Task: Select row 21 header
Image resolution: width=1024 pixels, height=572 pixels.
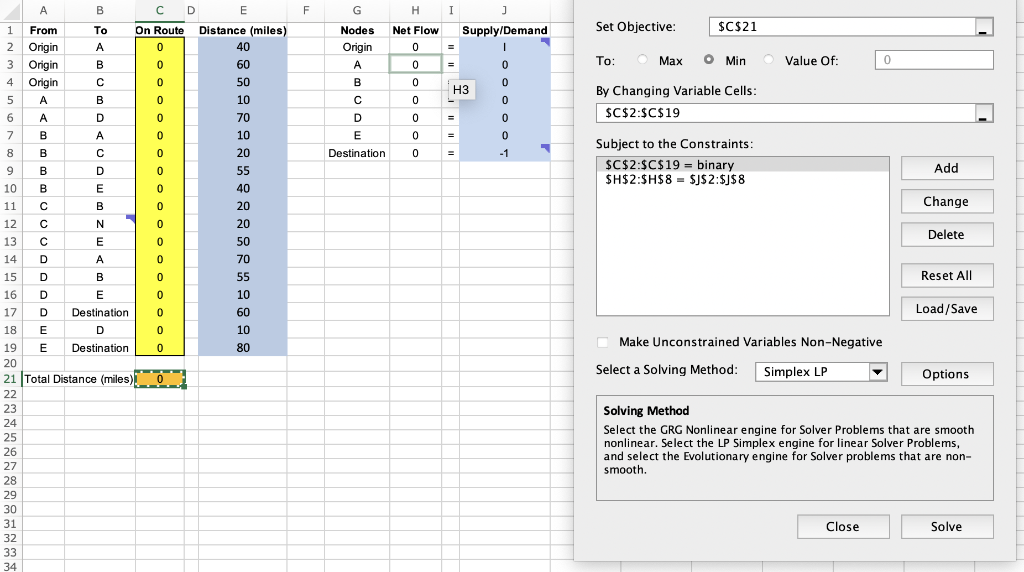Action: tap(10, 379)
